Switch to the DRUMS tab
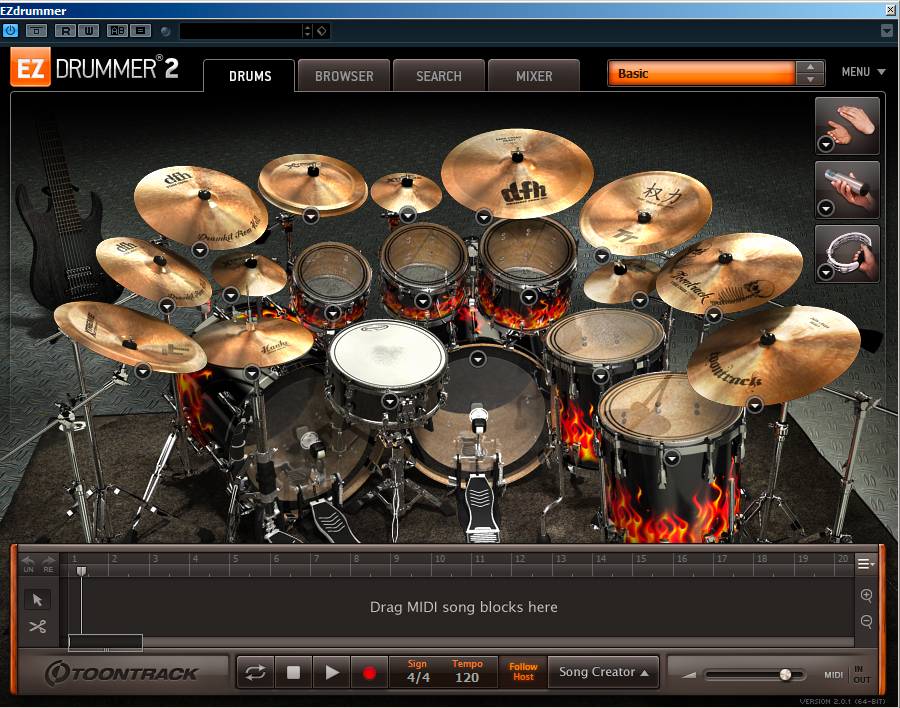Screen dimensions: 900x708 pos(250,76)
